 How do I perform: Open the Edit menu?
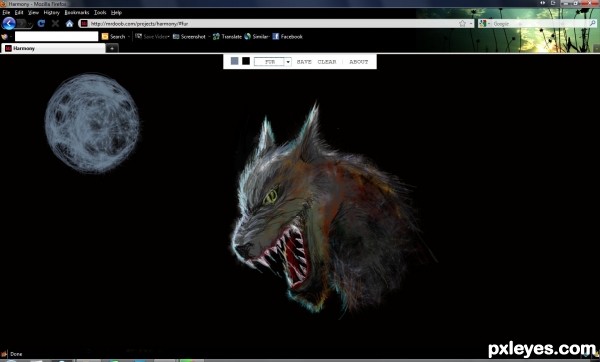pos(19,13)
